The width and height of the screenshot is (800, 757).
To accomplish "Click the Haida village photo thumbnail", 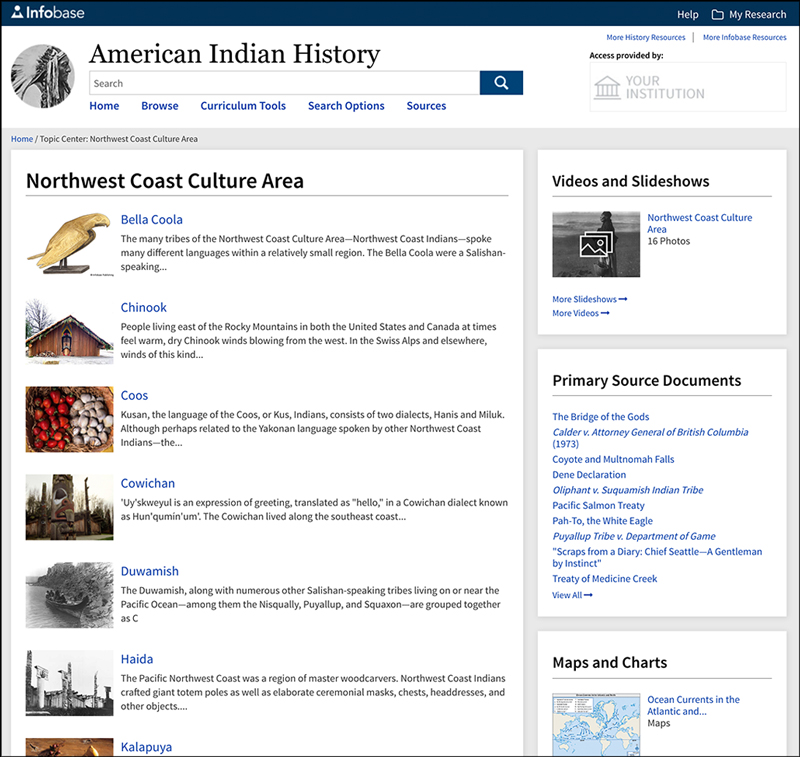I will tap(69, 683).
